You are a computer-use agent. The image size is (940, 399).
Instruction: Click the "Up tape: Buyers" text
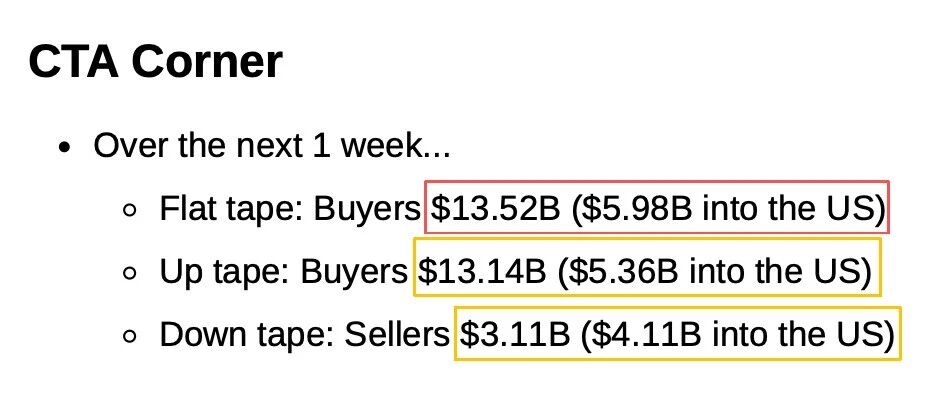(283, 273)
